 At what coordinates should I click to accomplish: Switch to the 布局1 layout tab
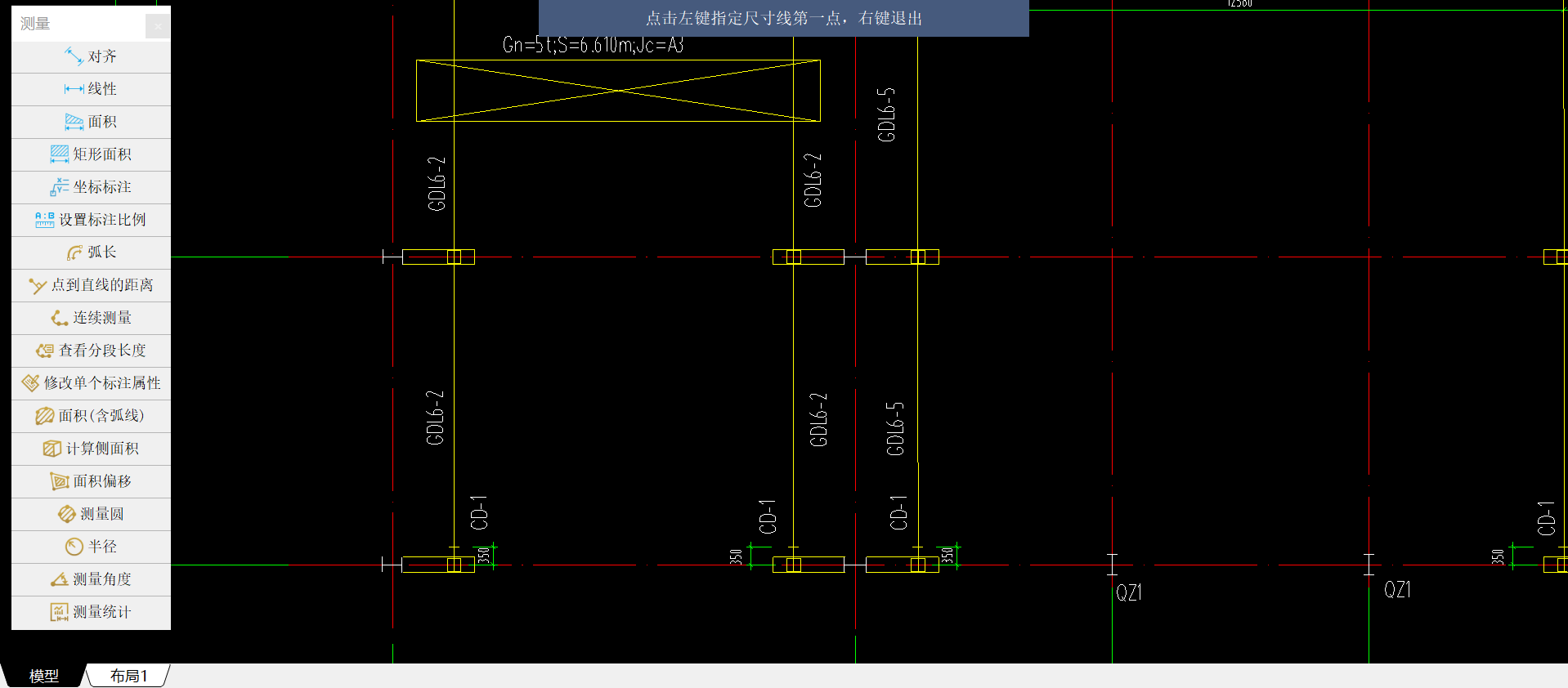point(129,676)
